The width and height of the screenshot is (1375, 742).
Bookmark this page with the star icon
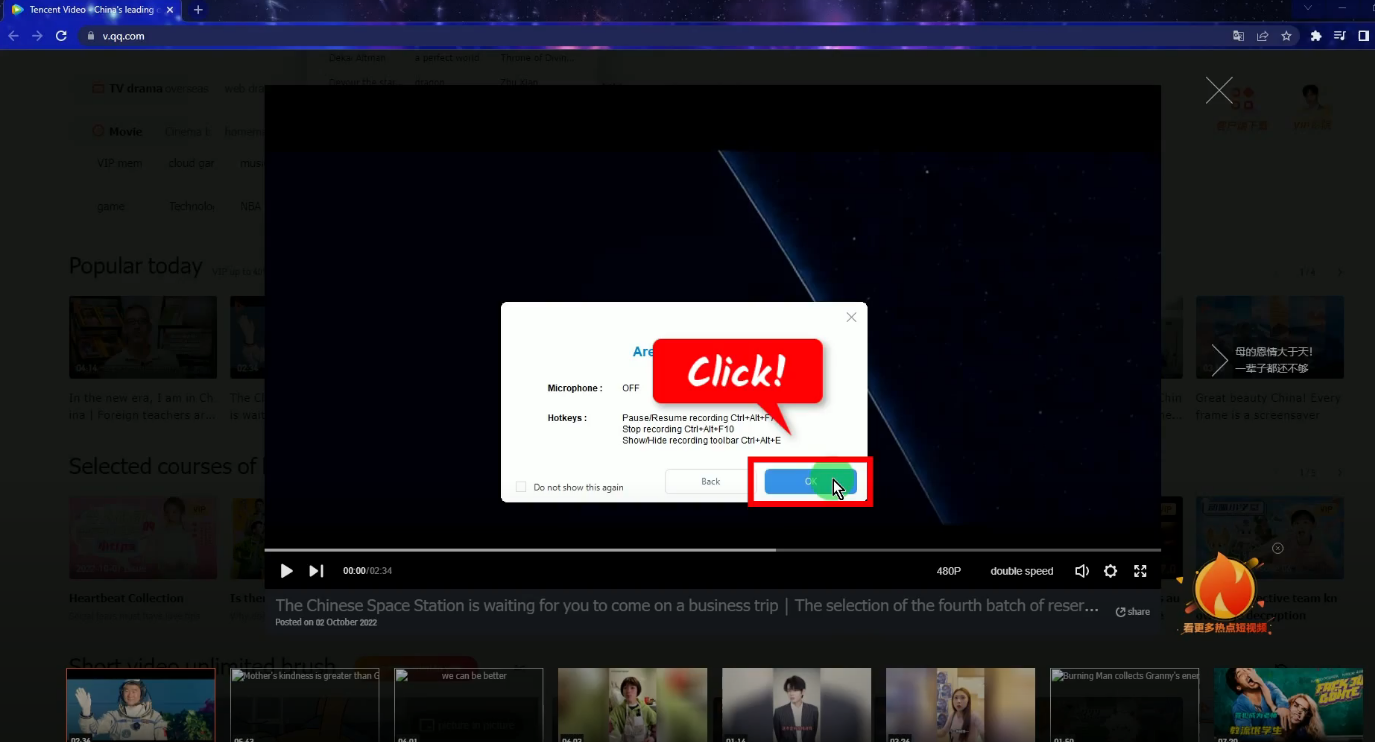pyautogui.click(x=1287, y=36)
